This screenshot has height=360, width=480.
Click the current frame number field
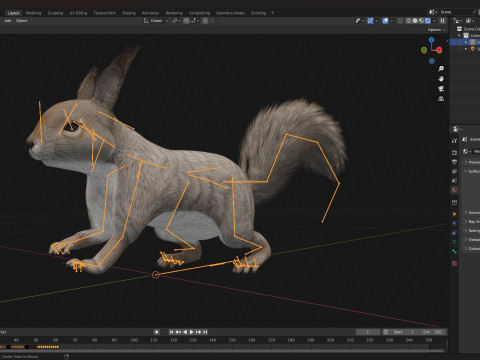[x=368, y=332]
